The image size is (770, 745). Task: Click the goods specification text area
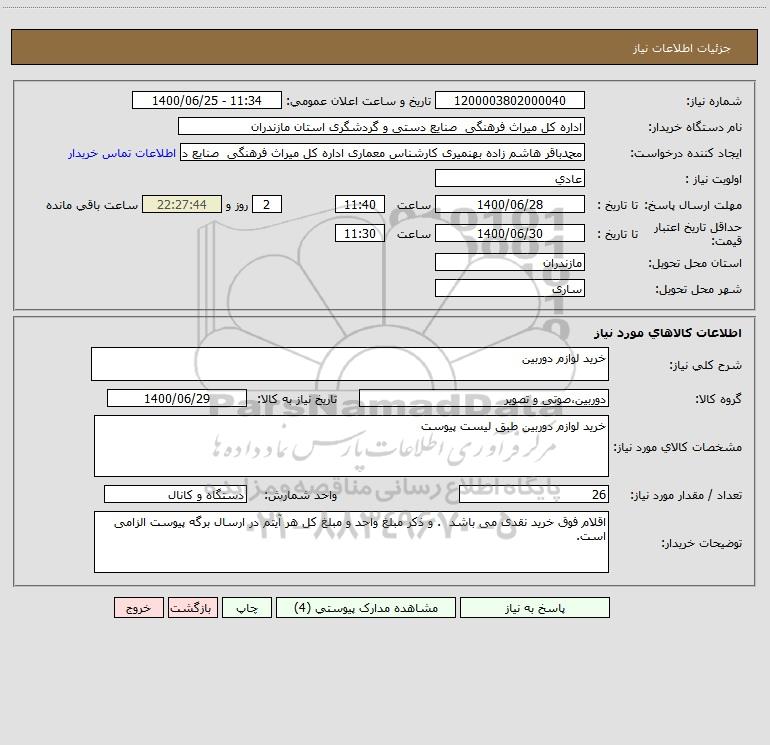click(x=351, y=446)
